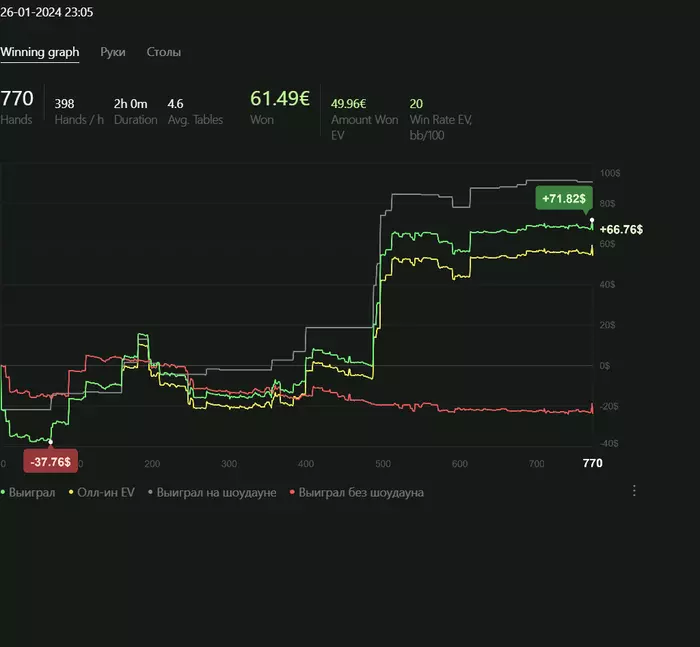This screenshot has height=647, width=700.
Task: Click the 100$ y-axis label
Action: pyautogui.click(x=610, y=173)
